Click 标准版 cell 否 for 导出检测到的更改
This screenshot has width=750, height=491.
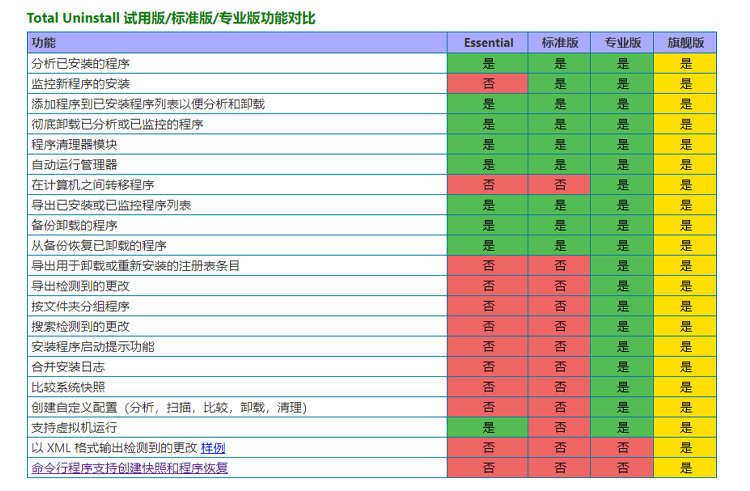[560, 286]
